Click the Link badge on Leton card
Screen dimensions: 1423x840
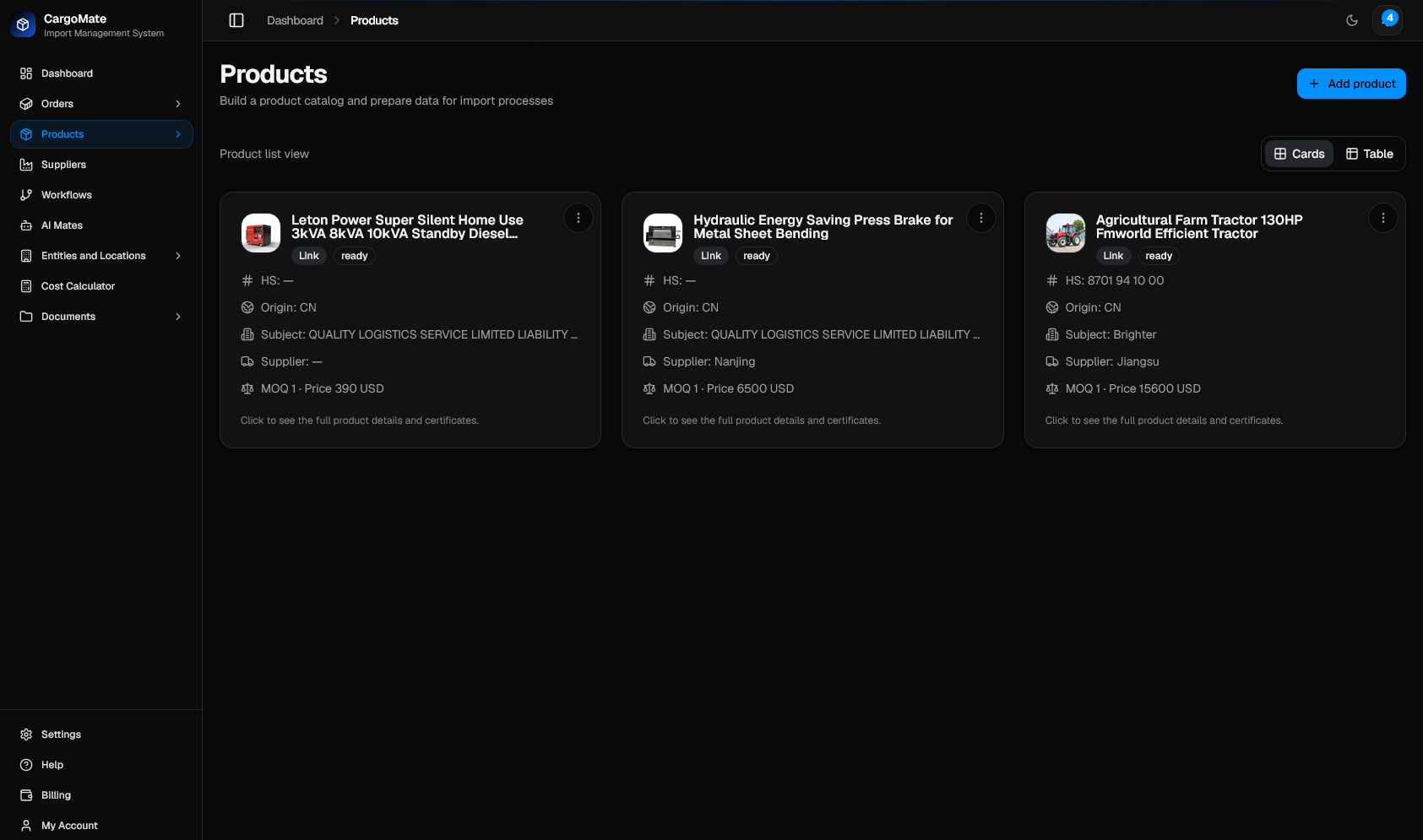309,256
